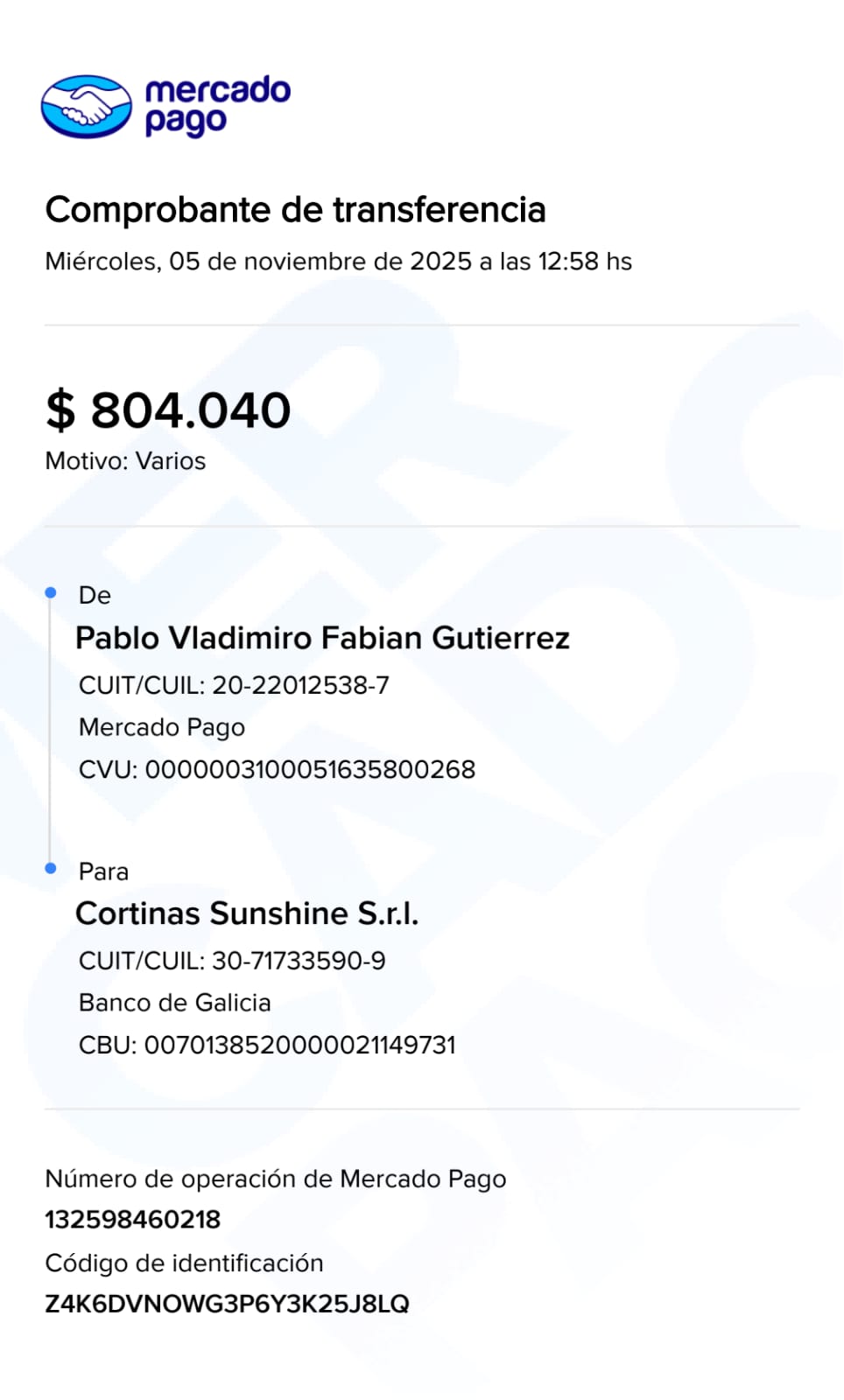The height and width of the screenshot is (1400, 844).
Task: Click the recipient CBU number
Action: pyautogui.click(x=267, y=1045)
